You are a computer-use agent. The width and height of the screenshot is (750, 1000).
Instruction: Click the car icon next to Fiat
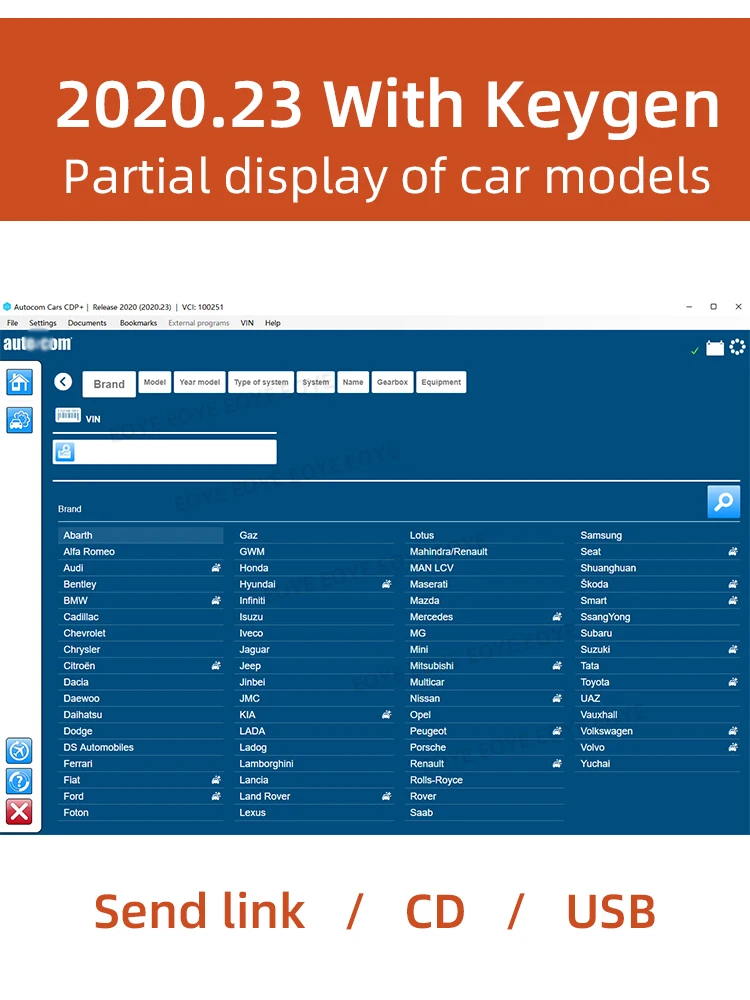tap(216, 779)
